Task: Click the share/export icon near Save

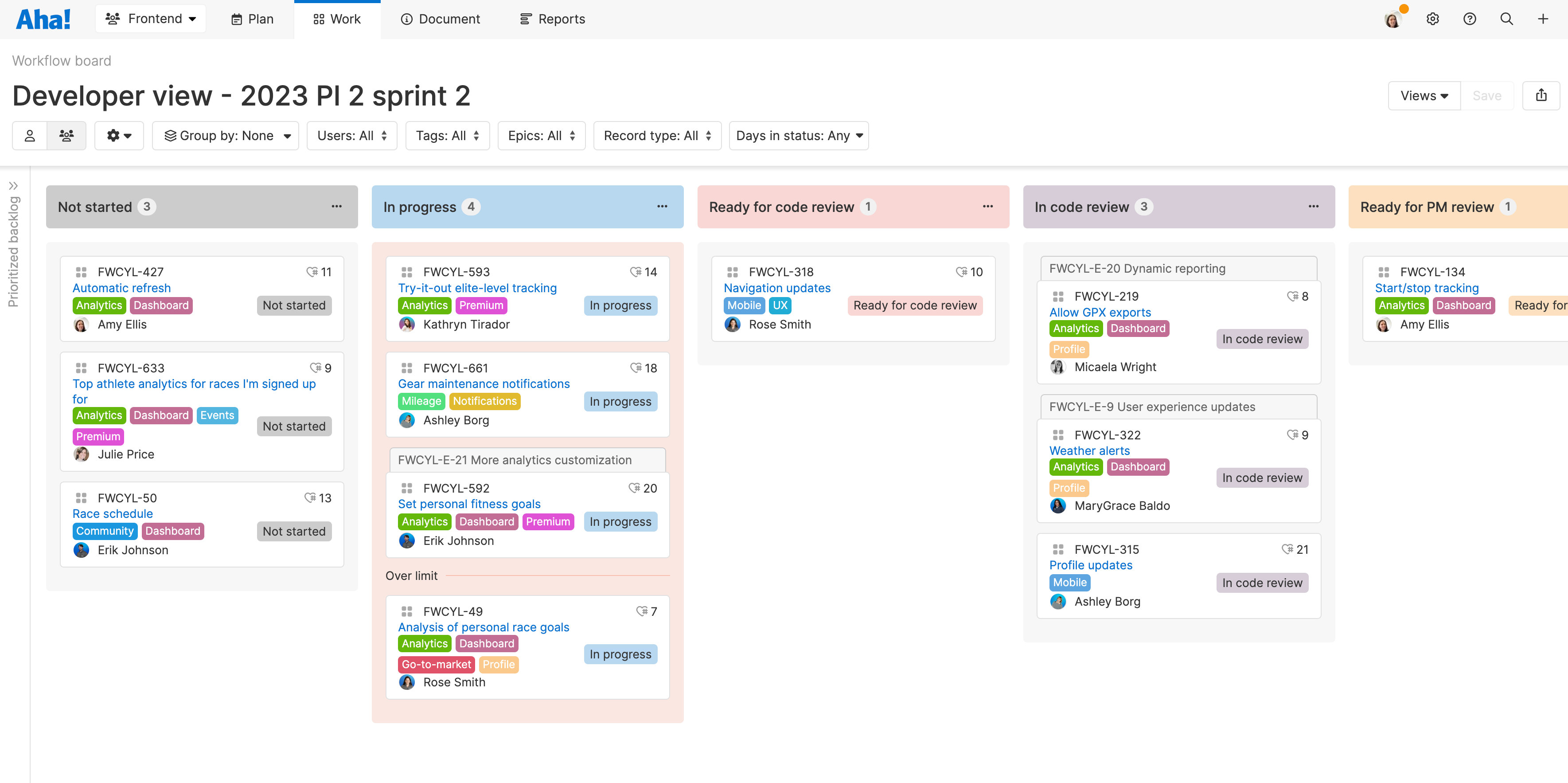Action: tap(1541, 95)
